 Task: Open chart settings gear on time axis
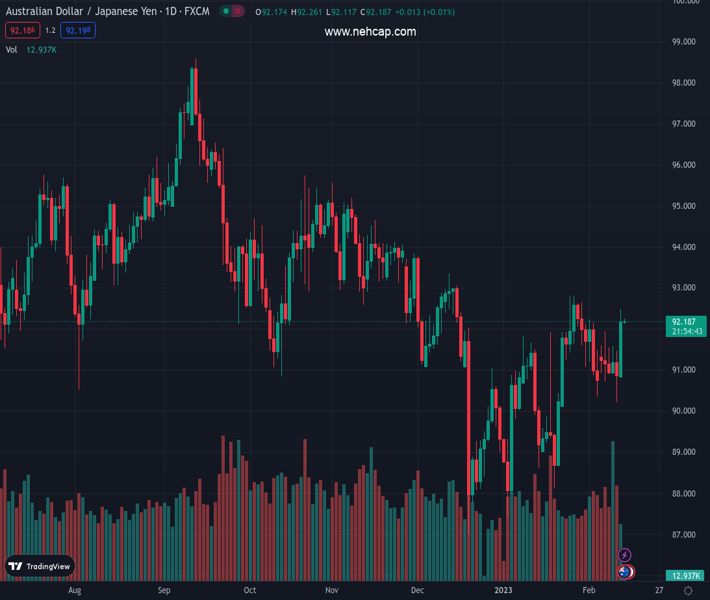[x=688, y=591]
